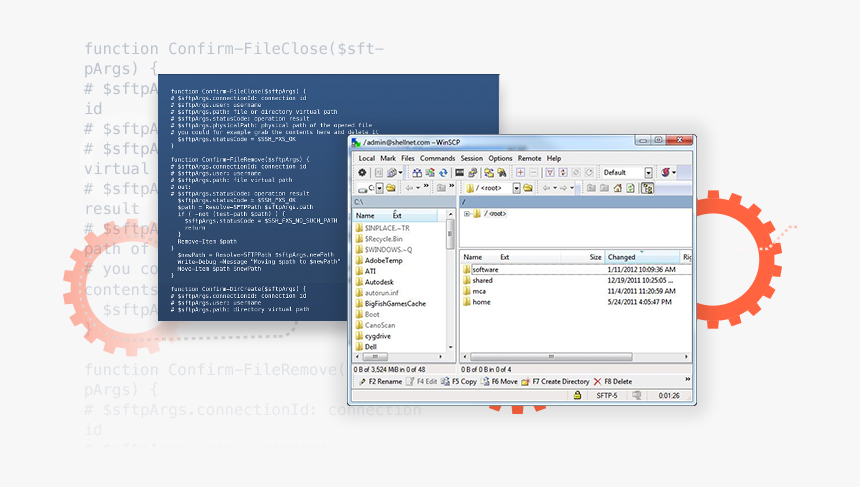
Task: Click the Synchronize icon with red-green arrows
Action: point(430,173)
